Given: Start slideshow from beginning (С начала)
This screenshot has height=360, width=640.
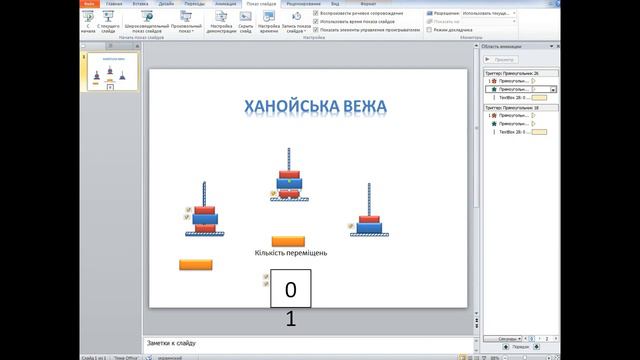Looking at the screenshot, I should point(88,22).
